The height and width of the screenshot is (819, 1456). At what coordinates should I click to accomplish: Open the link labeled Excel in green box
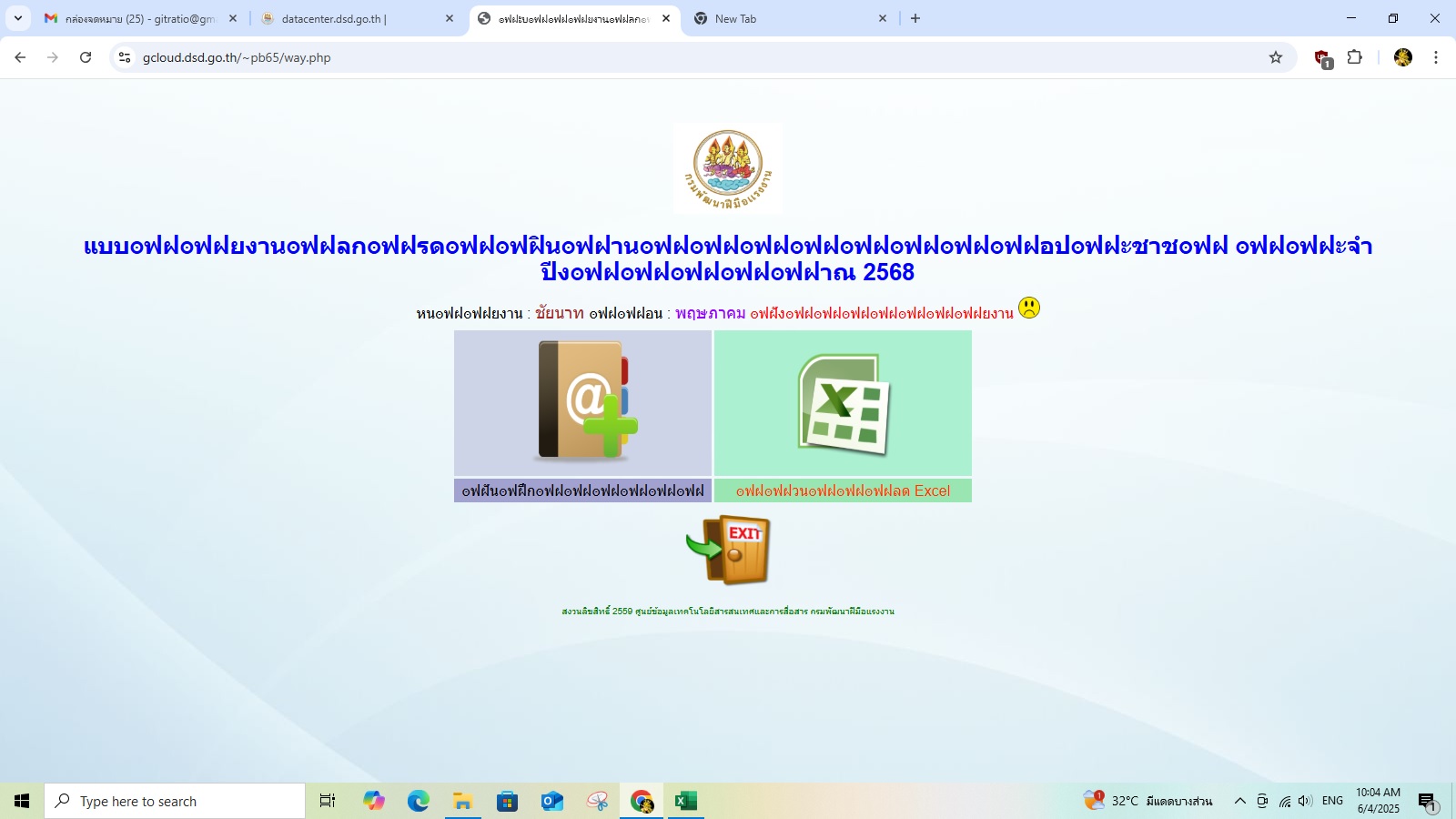(x=843, y=490)
